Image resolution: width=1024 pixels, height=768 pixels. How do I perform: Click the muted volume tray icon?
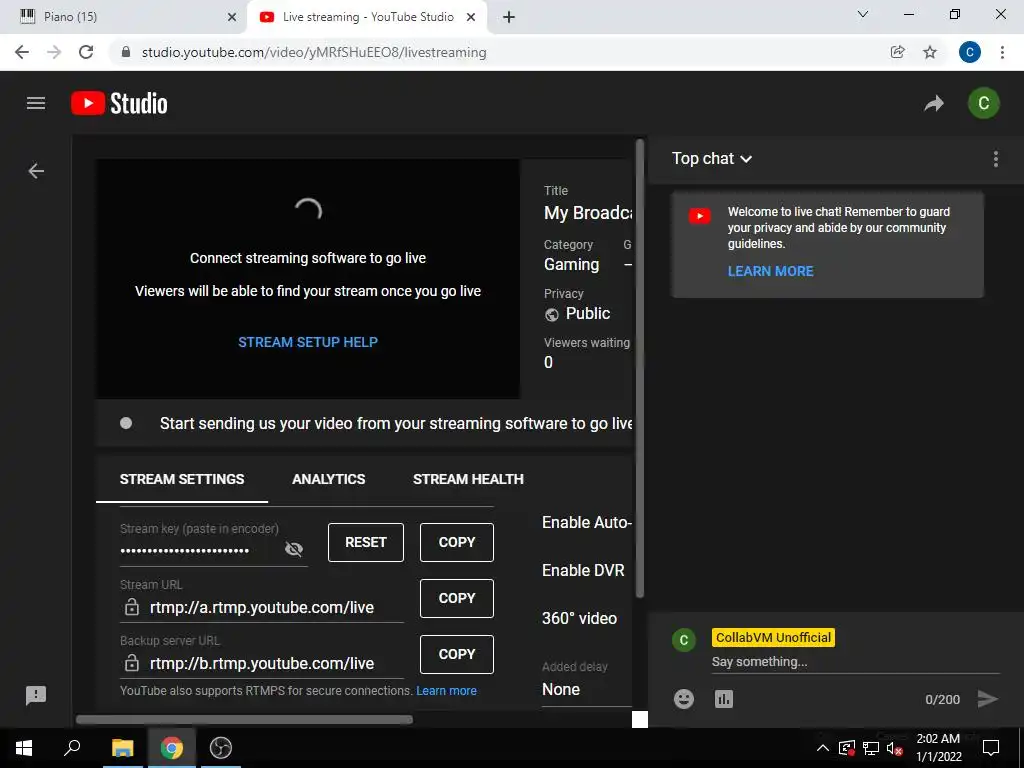click(x=895, y=748)
